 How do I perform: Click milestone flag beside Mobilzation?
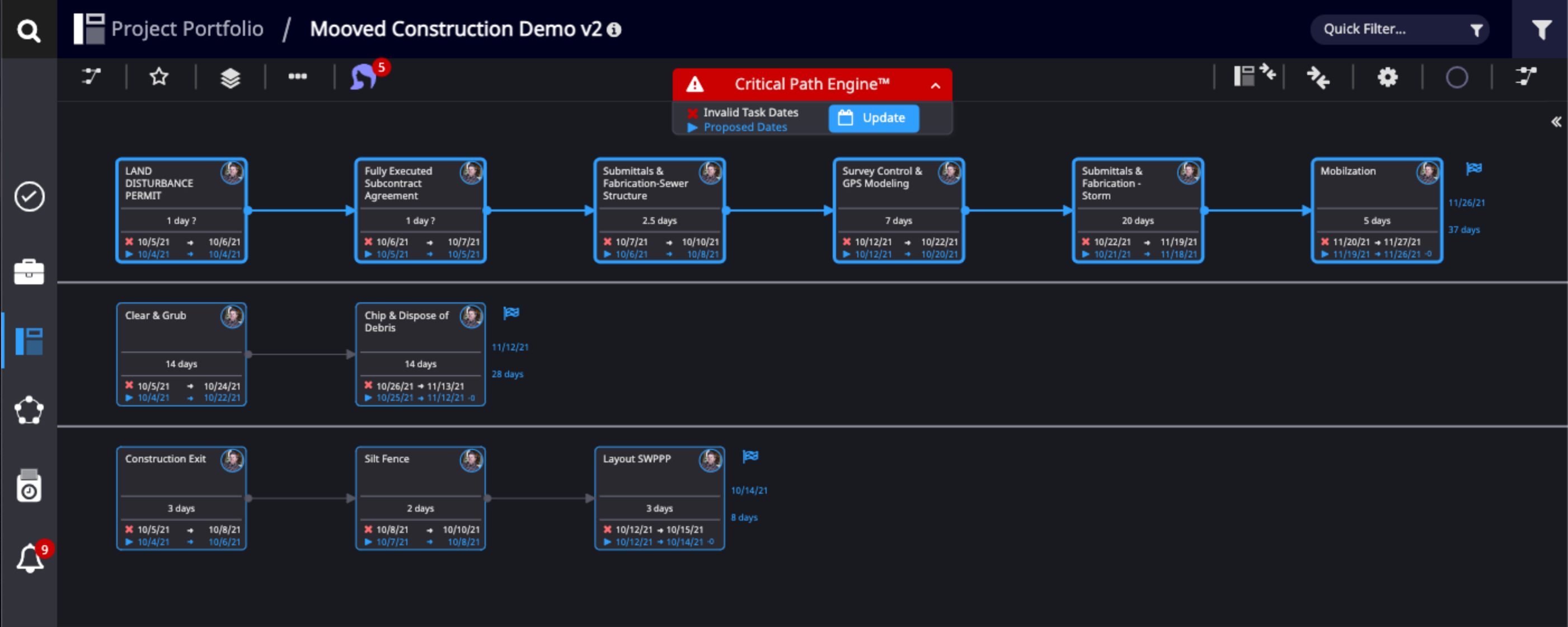pos(1473,169)
